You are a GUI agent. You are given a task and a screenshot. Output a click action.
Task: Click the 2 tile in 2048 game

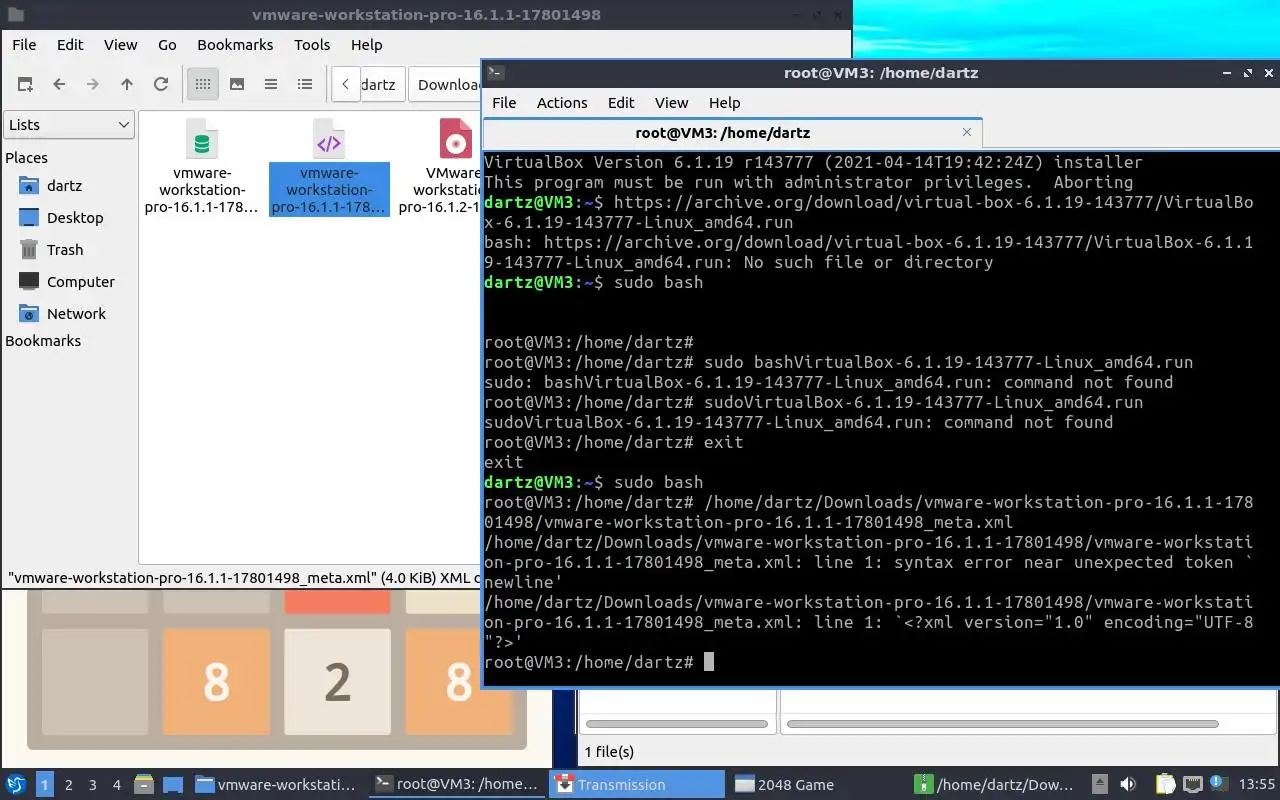point(337,682)
